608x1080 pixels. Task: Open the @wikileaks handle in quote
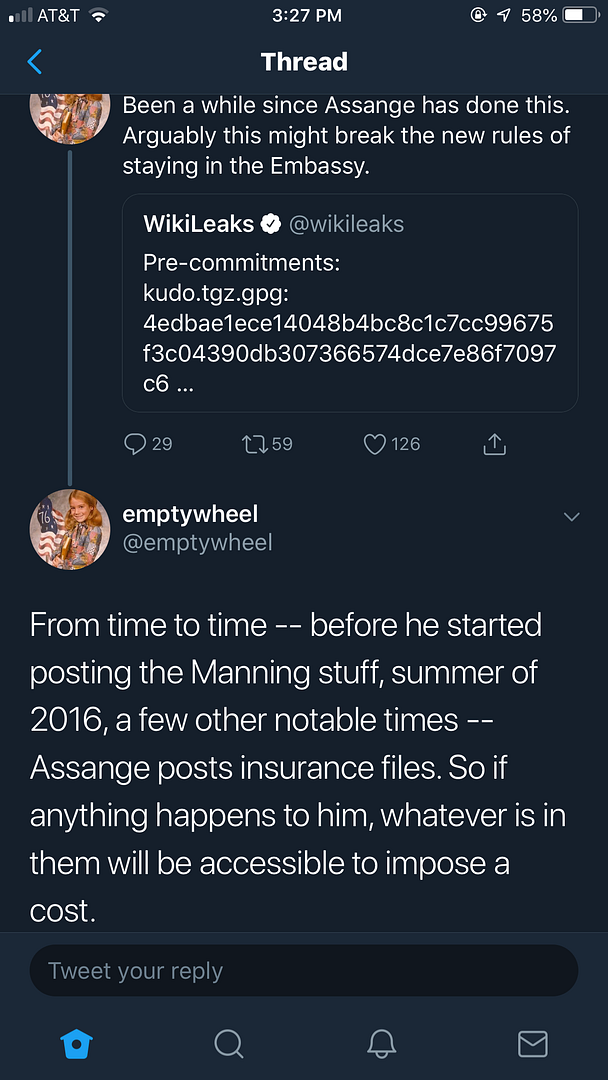346,225
